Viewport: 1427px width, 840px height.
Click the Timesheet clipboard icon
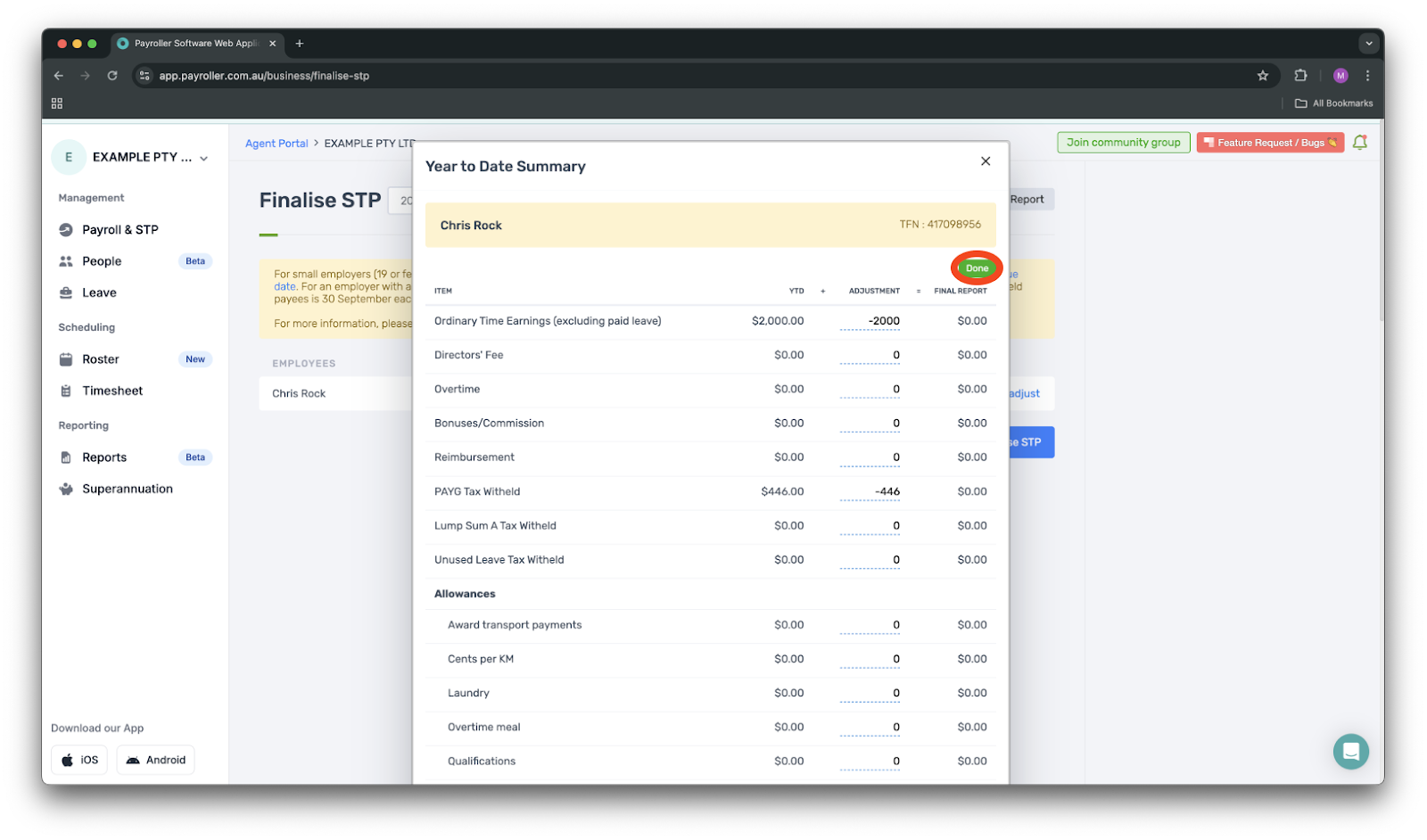point(66,391)
